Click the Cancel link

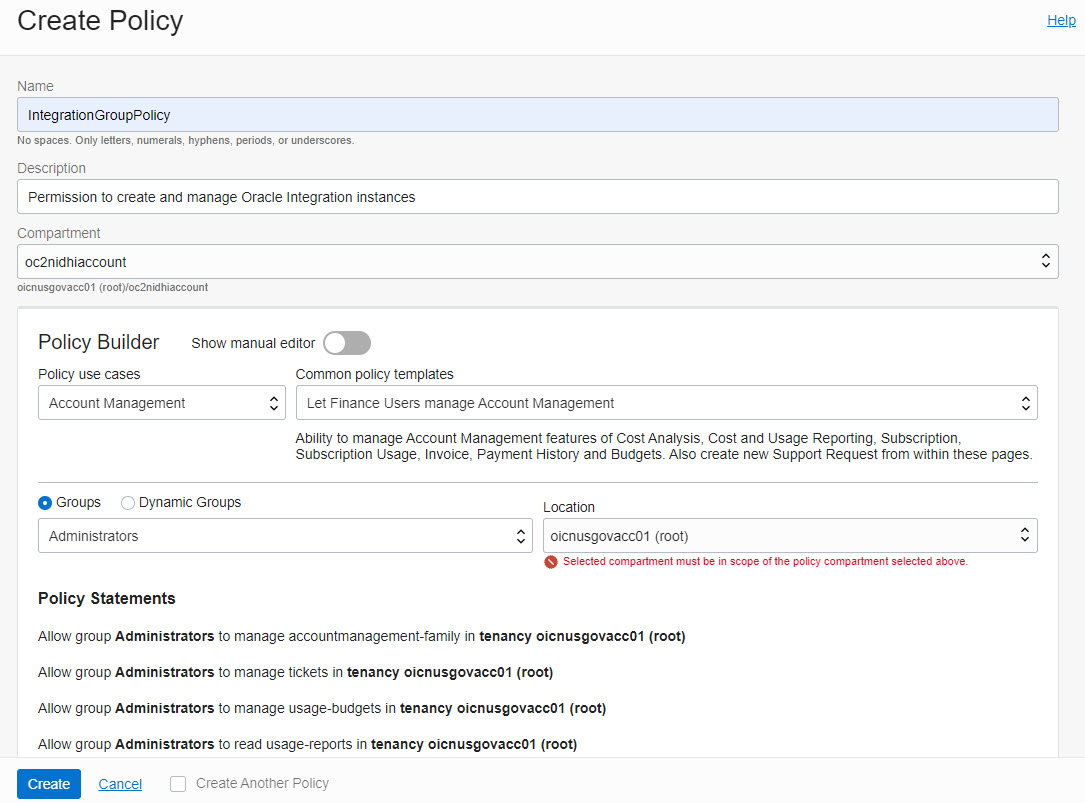119,783
